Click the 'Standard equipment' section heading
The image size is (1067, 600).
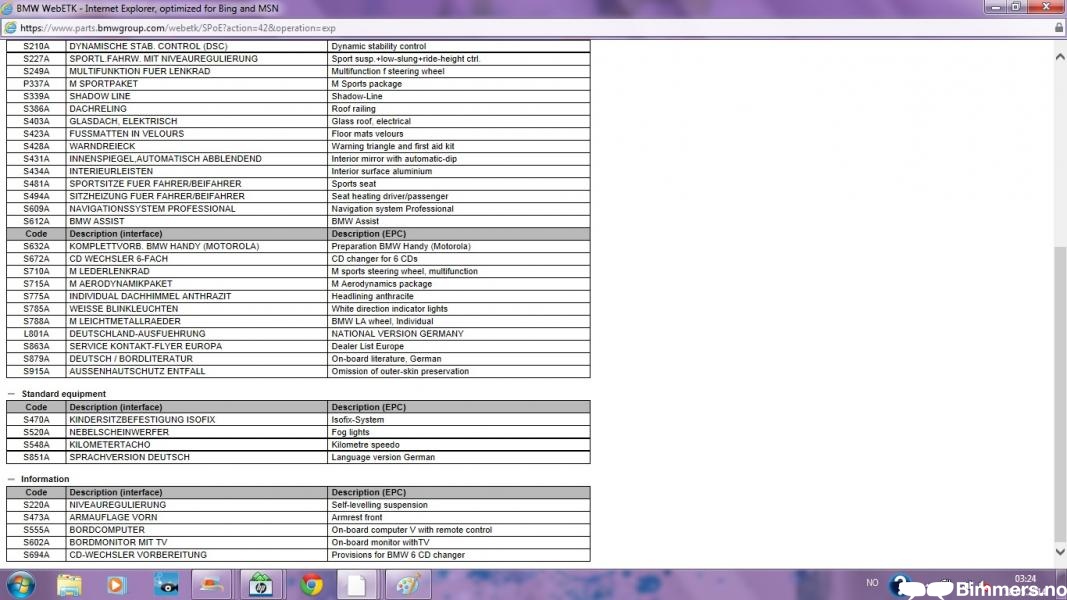point(63,394)
